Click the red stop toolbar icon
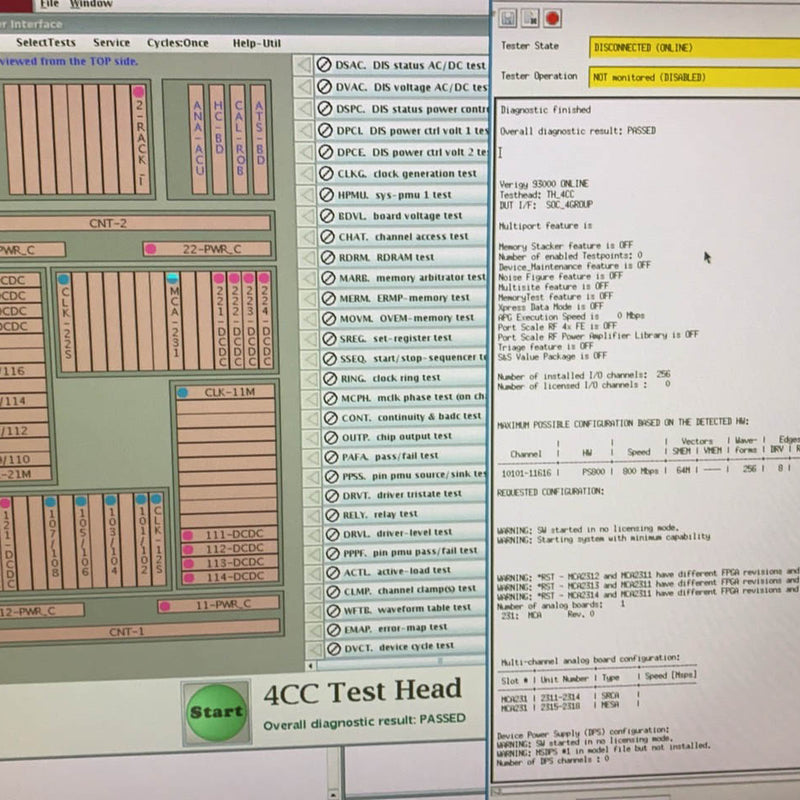This screenshot has height=800, width=800. 552,18
